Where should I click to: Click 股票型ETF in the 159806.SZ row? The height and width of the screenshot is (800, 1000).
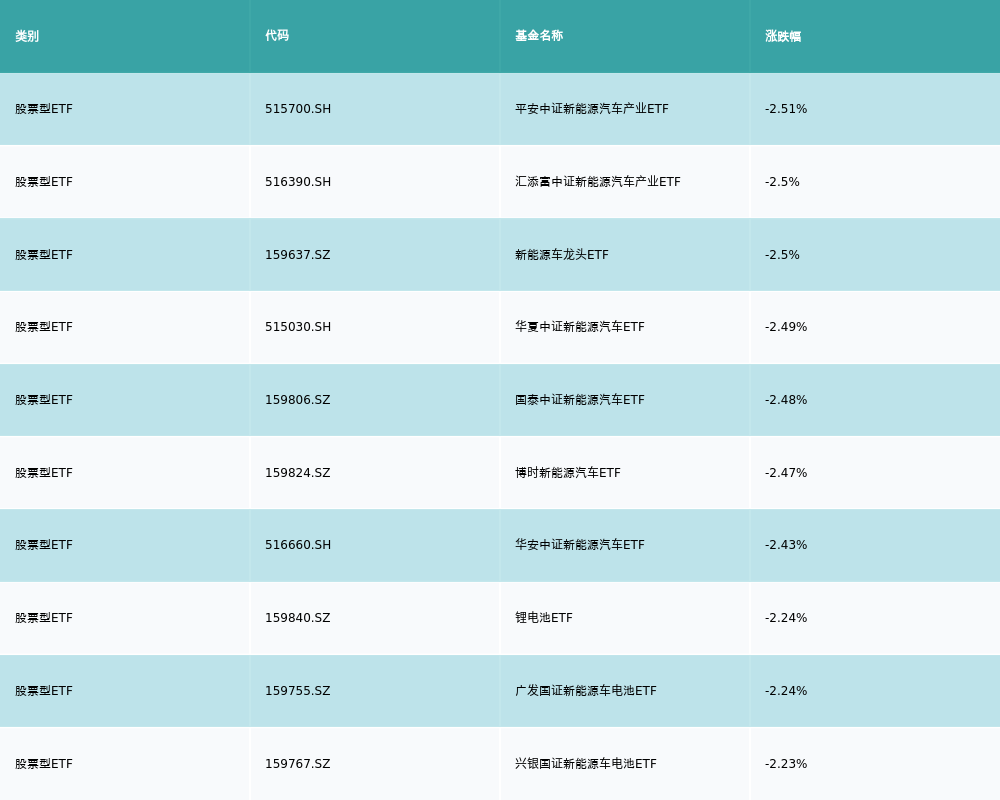point(44,400)
